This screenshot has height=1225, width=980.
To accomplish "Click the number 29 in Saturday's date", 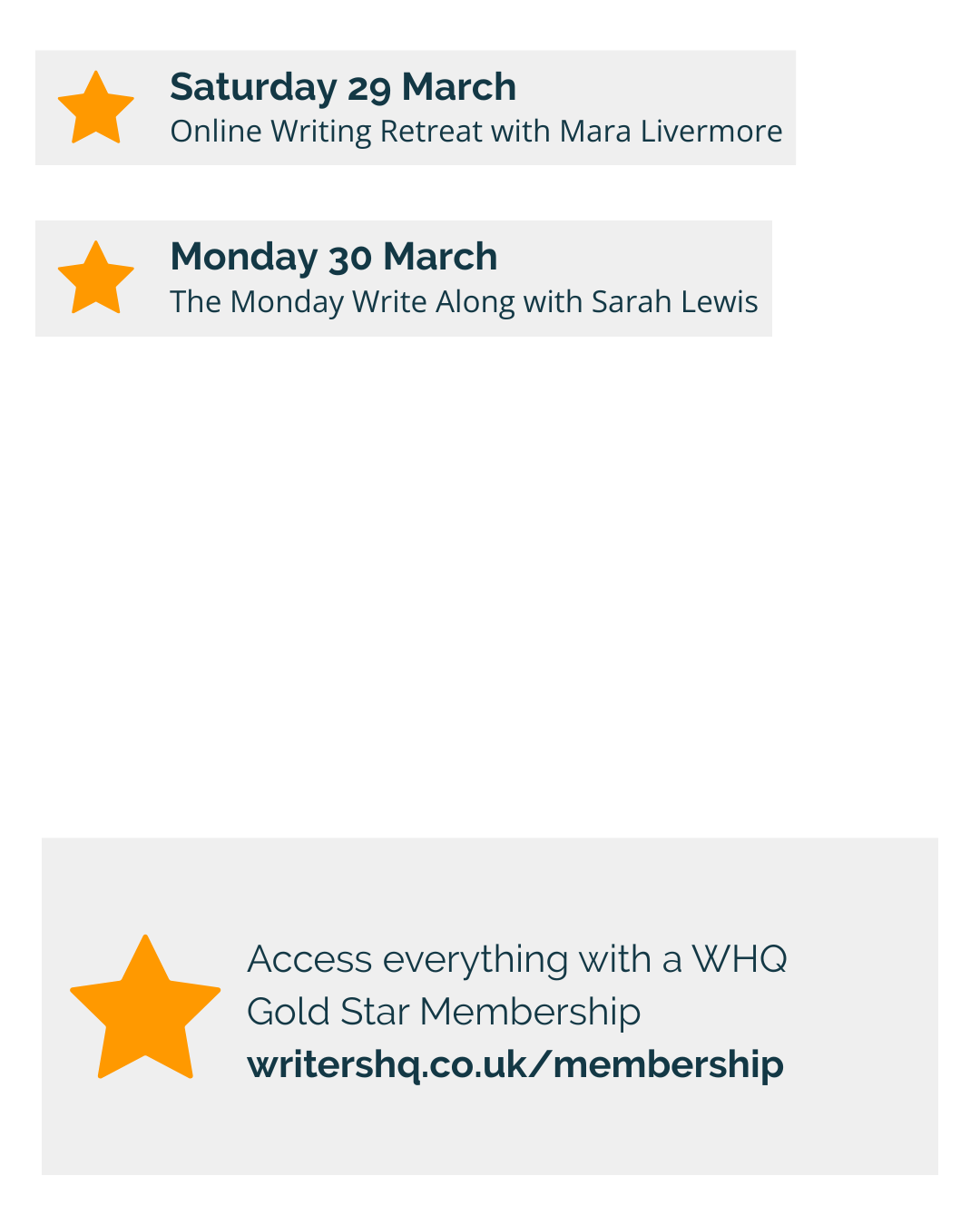I will 368,88.
